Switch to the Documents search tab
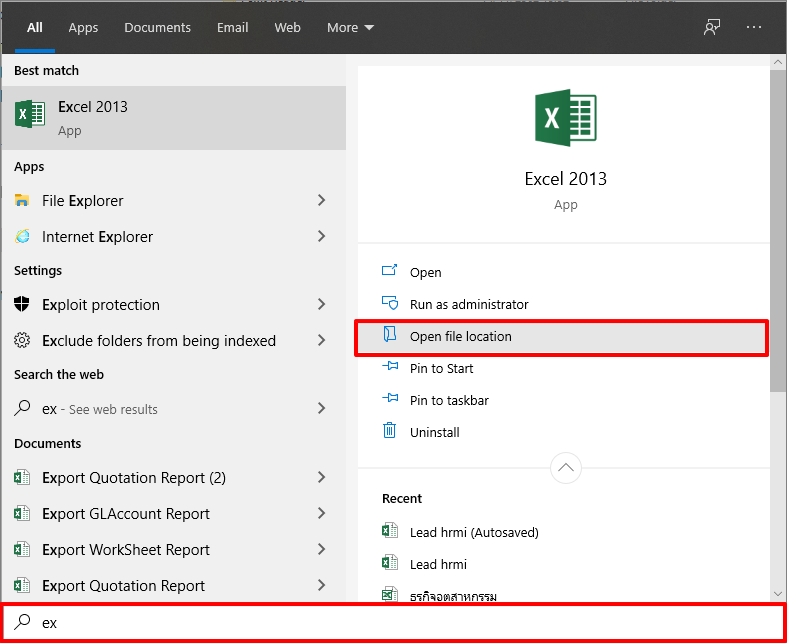 [x=158, y=28]
